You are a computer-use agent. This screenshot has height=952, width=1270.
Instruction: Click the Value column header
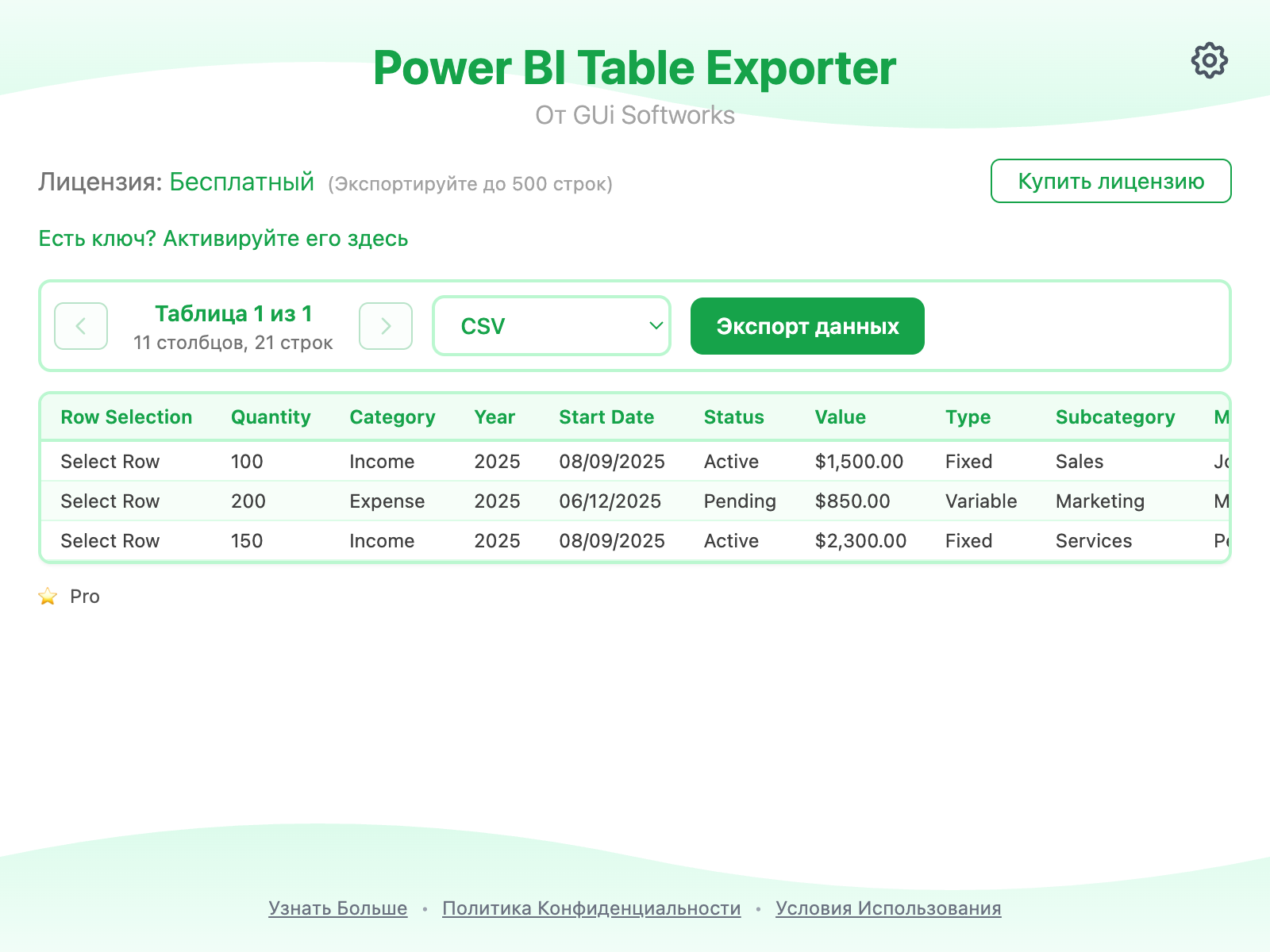click(840, 417)
